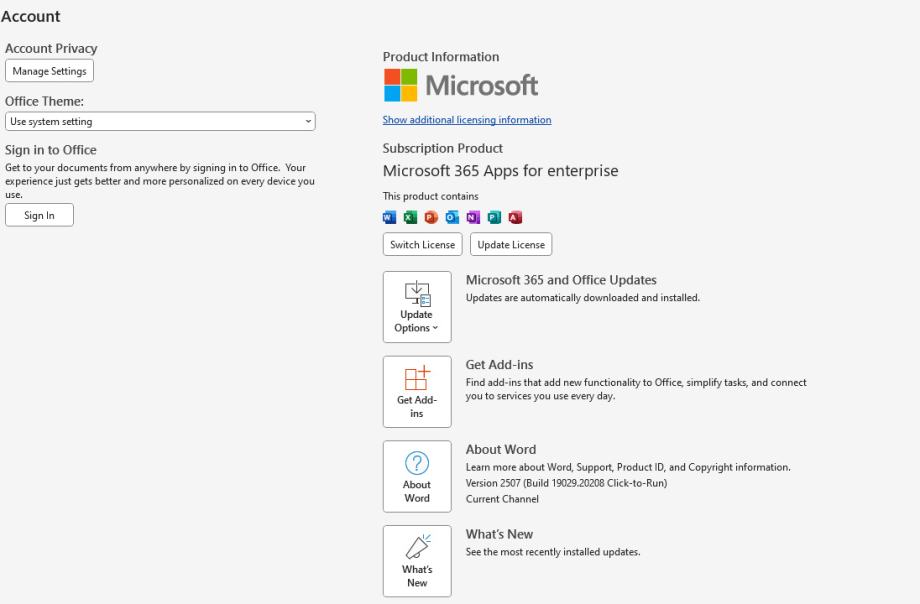Click the Microsoft 365 and Office Updates heading
Screen dimensions: 920x604
point(561,280)
